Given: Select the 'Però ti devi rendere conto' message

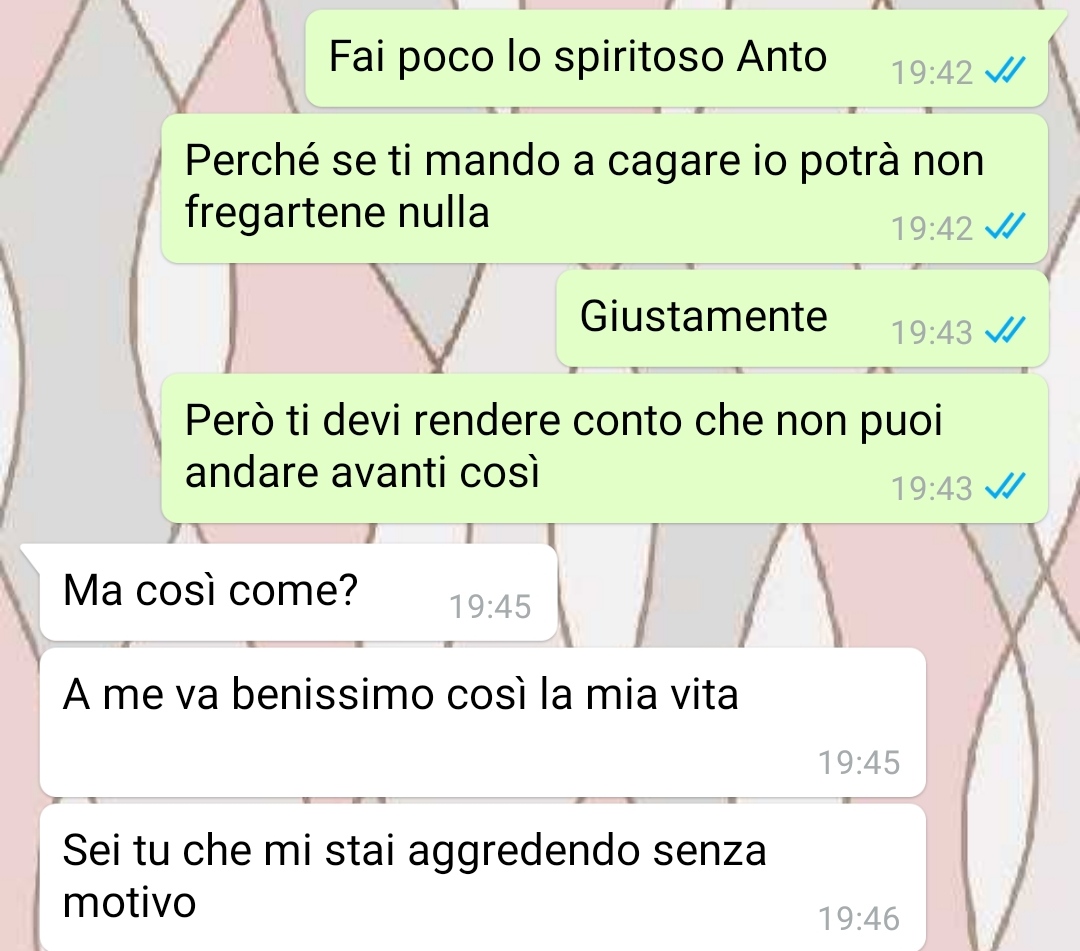Looking at the screenshot, I should pos(605,448).
